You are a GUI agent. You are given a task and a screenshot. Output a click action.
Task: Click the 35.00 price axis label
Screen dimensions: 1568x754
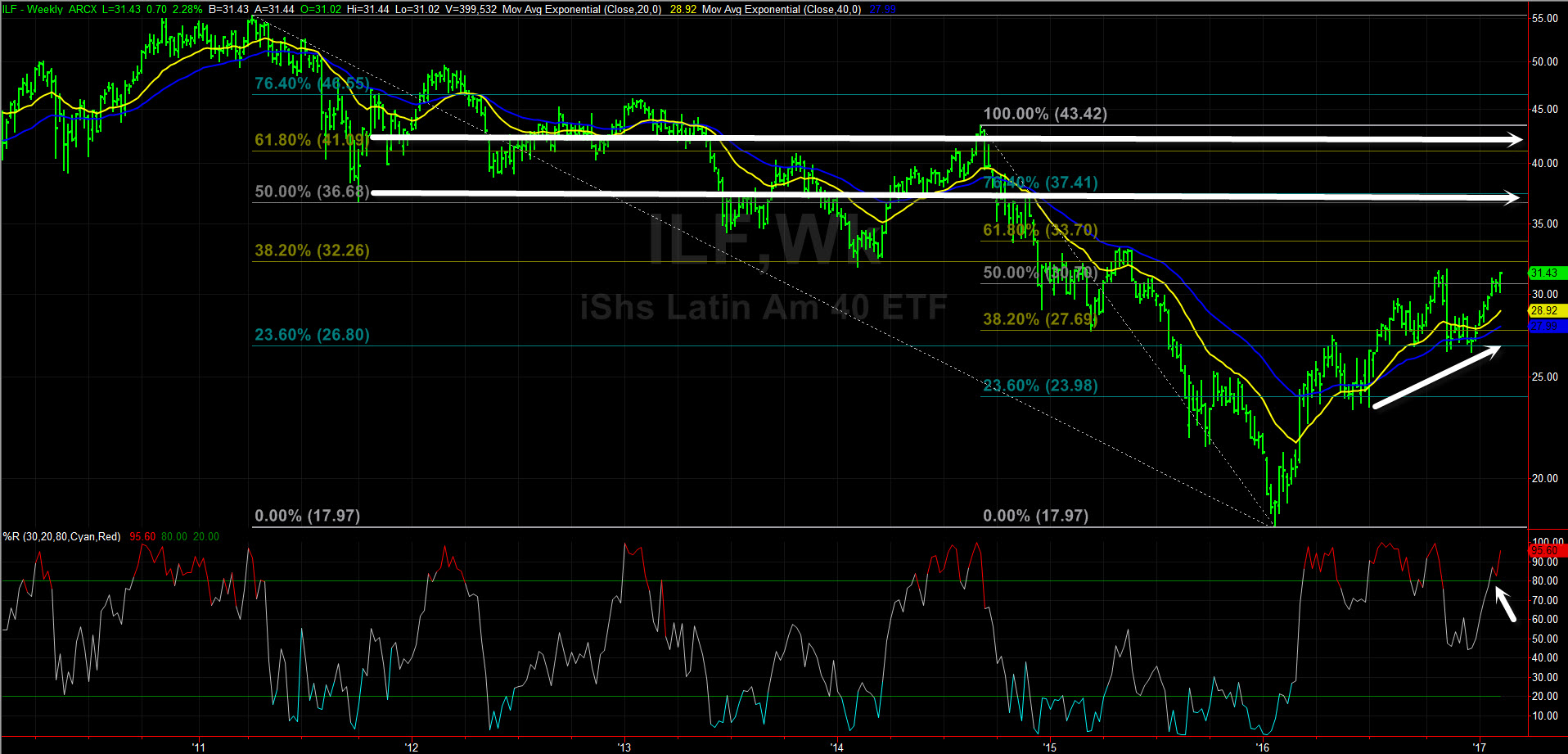(x=1545, y=223)
